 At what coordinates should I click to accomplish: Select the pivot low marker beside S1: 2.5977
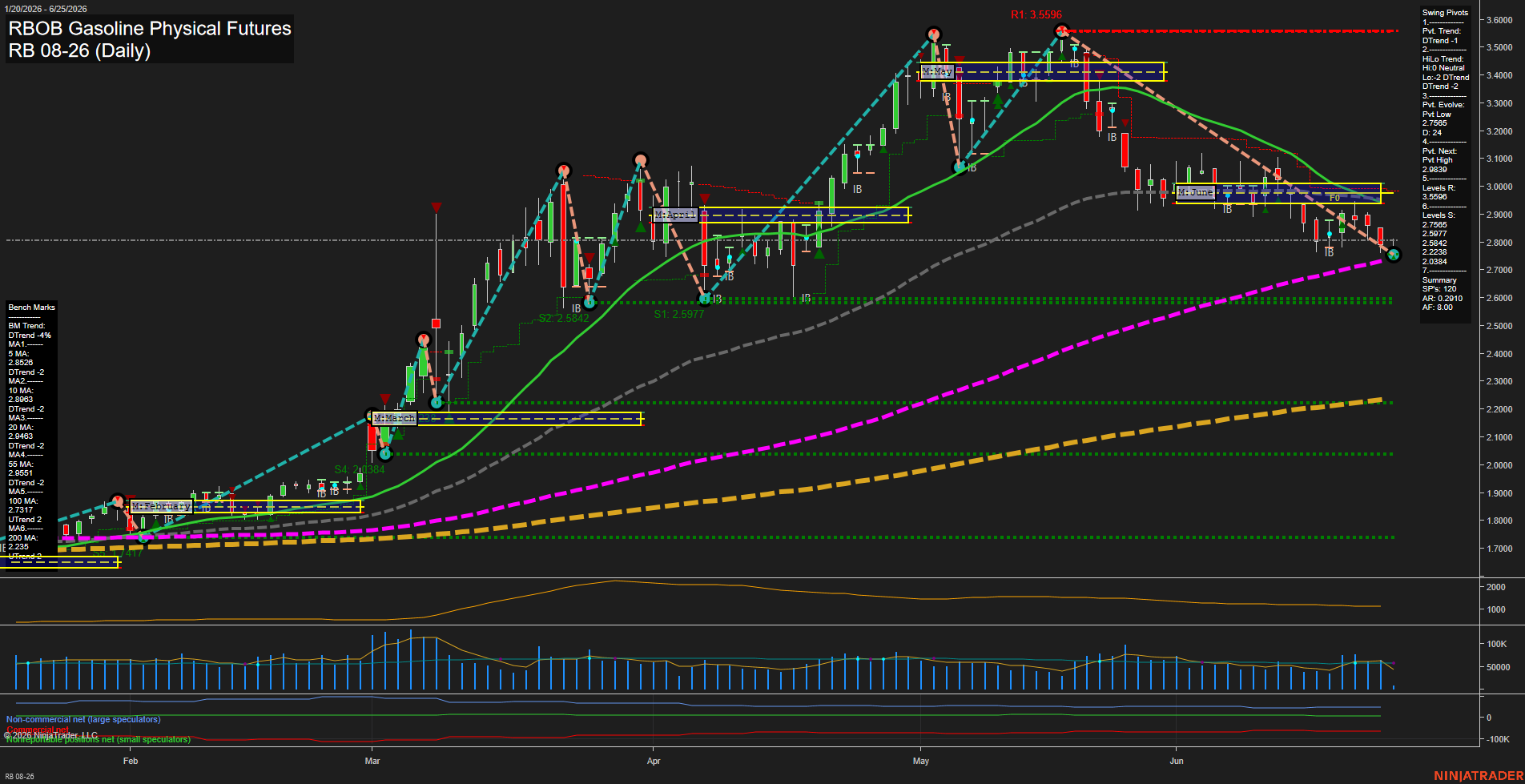705,299
